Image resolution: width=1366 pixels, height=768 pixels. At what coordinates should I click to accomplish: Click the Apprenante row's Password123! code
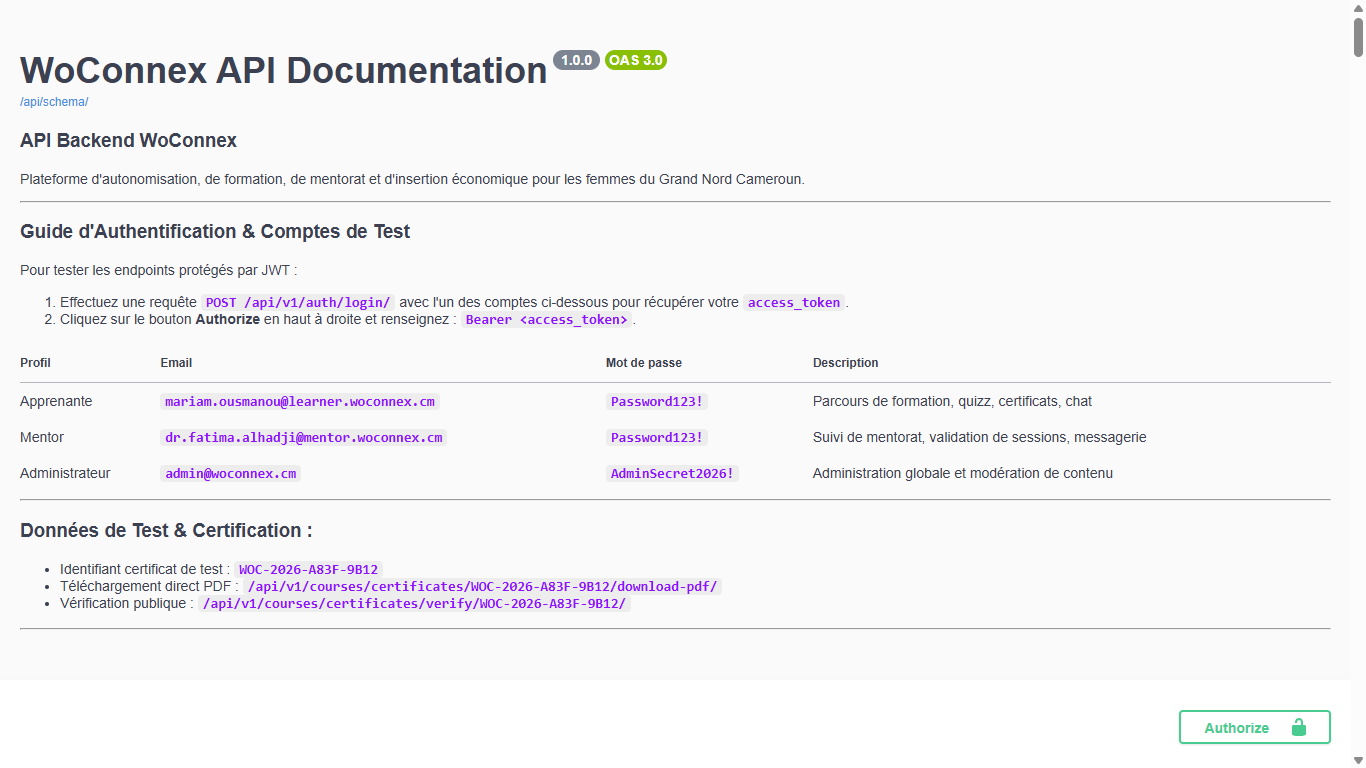click(x=657, y=401)
